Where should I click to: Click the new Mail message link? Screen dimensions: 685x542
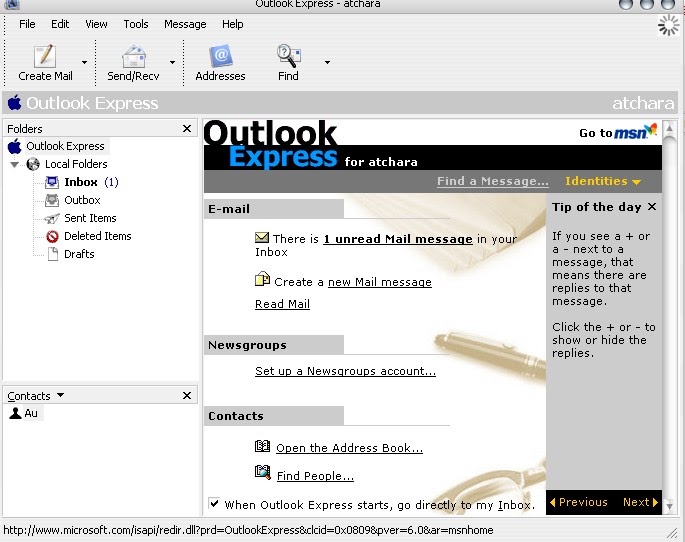(x=380, y=282)
